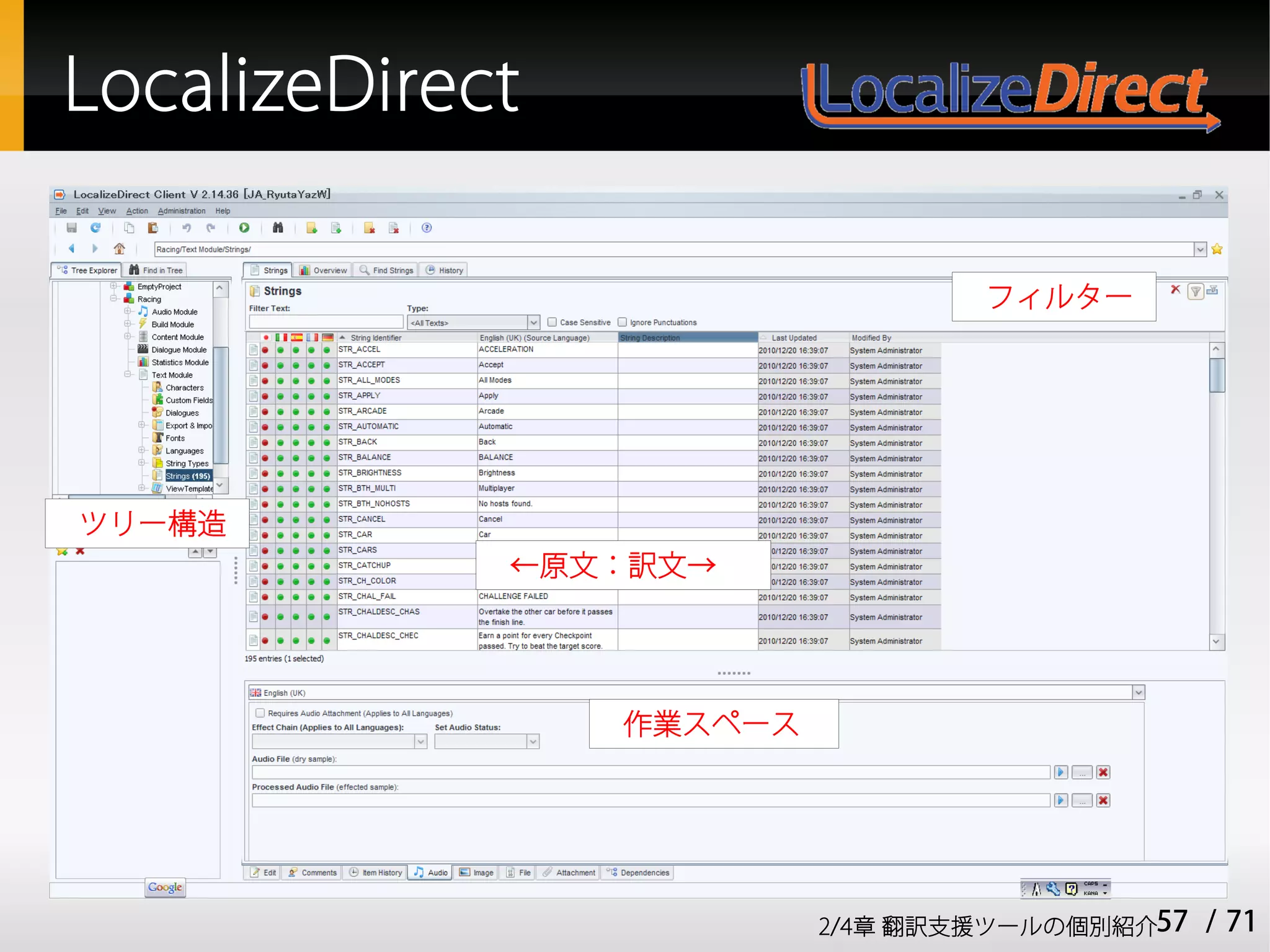Enable Requires Audio Attachment checkbox

tap(260, 713)
